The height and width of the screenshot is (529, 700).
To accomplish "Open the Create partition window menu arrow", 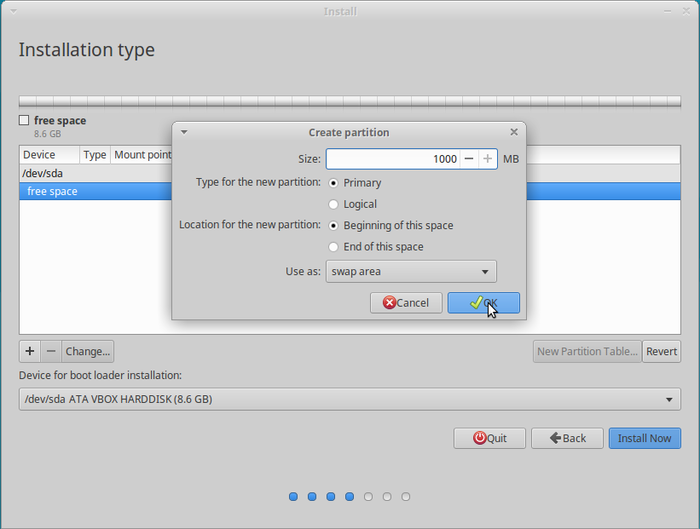I will [184, 132].
